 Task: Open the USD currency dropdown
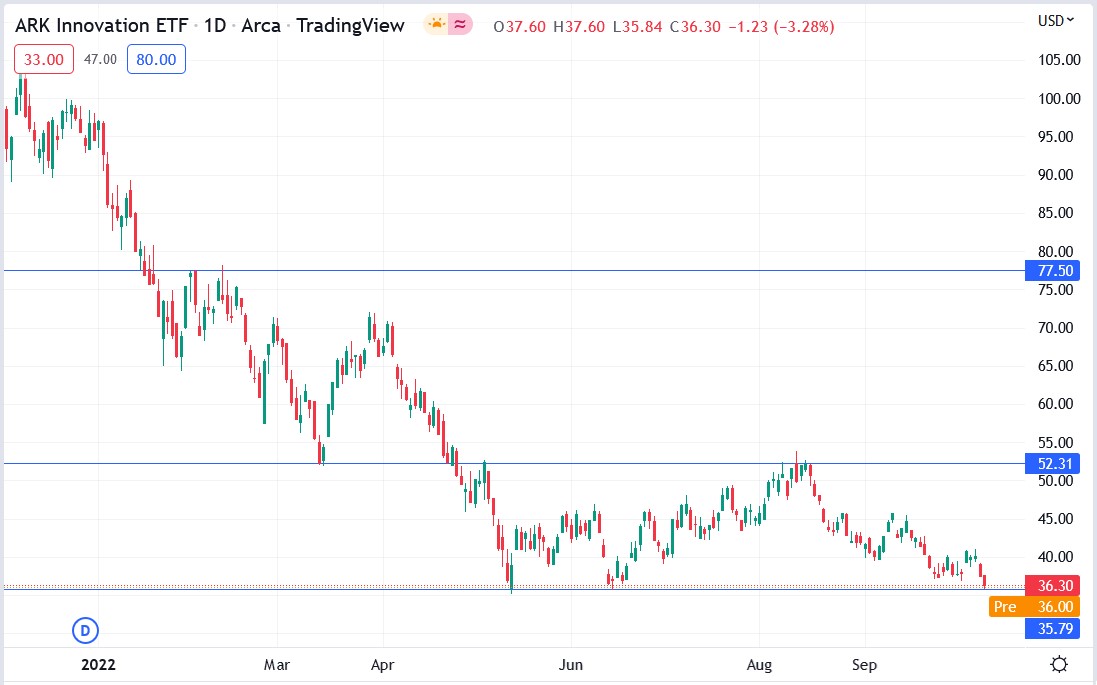1056,20
